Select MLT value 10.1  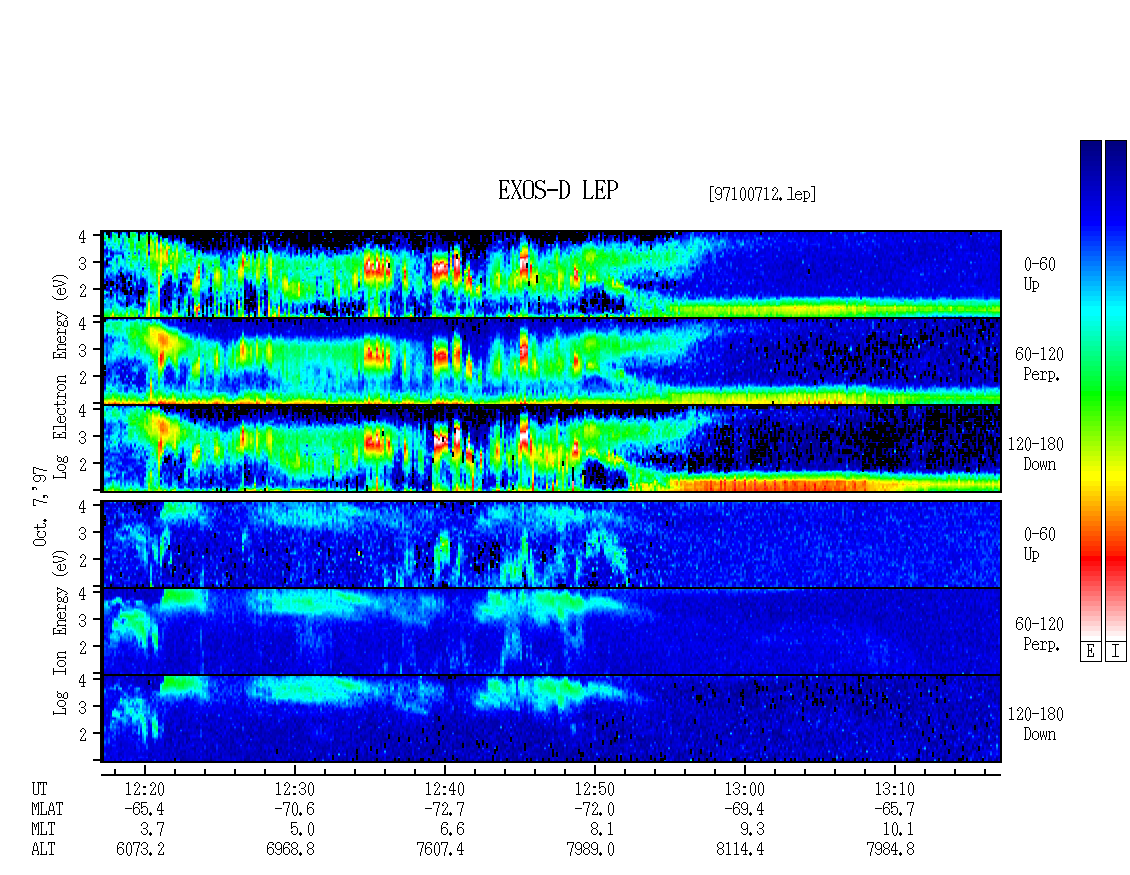899,830
